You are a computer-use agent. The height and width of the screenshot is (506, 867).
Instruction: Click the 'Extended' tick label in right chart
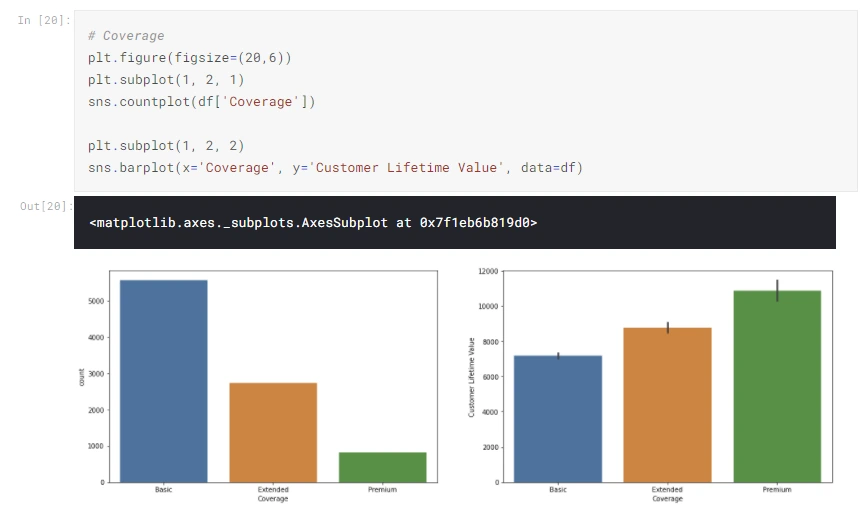(667, 490)
